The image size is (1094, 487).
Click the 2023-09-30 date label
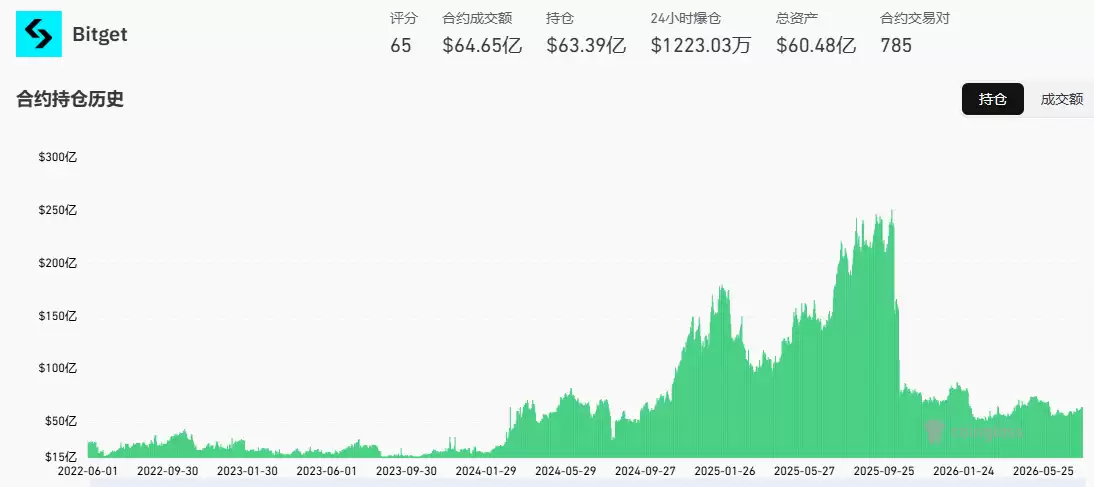click(406, 471)
